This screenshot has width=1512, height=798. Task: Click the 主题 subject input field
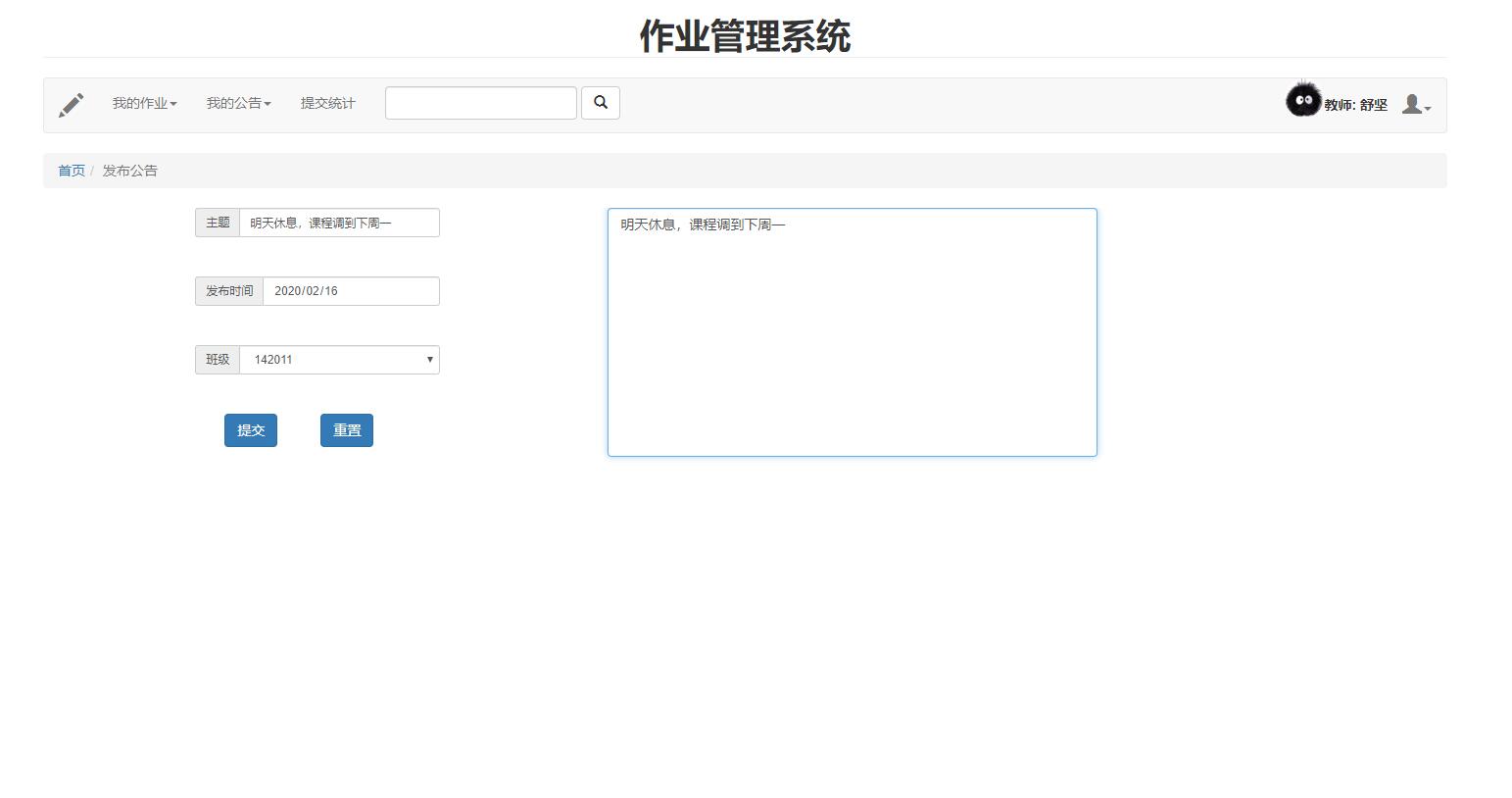pyautogui.click(x=338, y=223)
